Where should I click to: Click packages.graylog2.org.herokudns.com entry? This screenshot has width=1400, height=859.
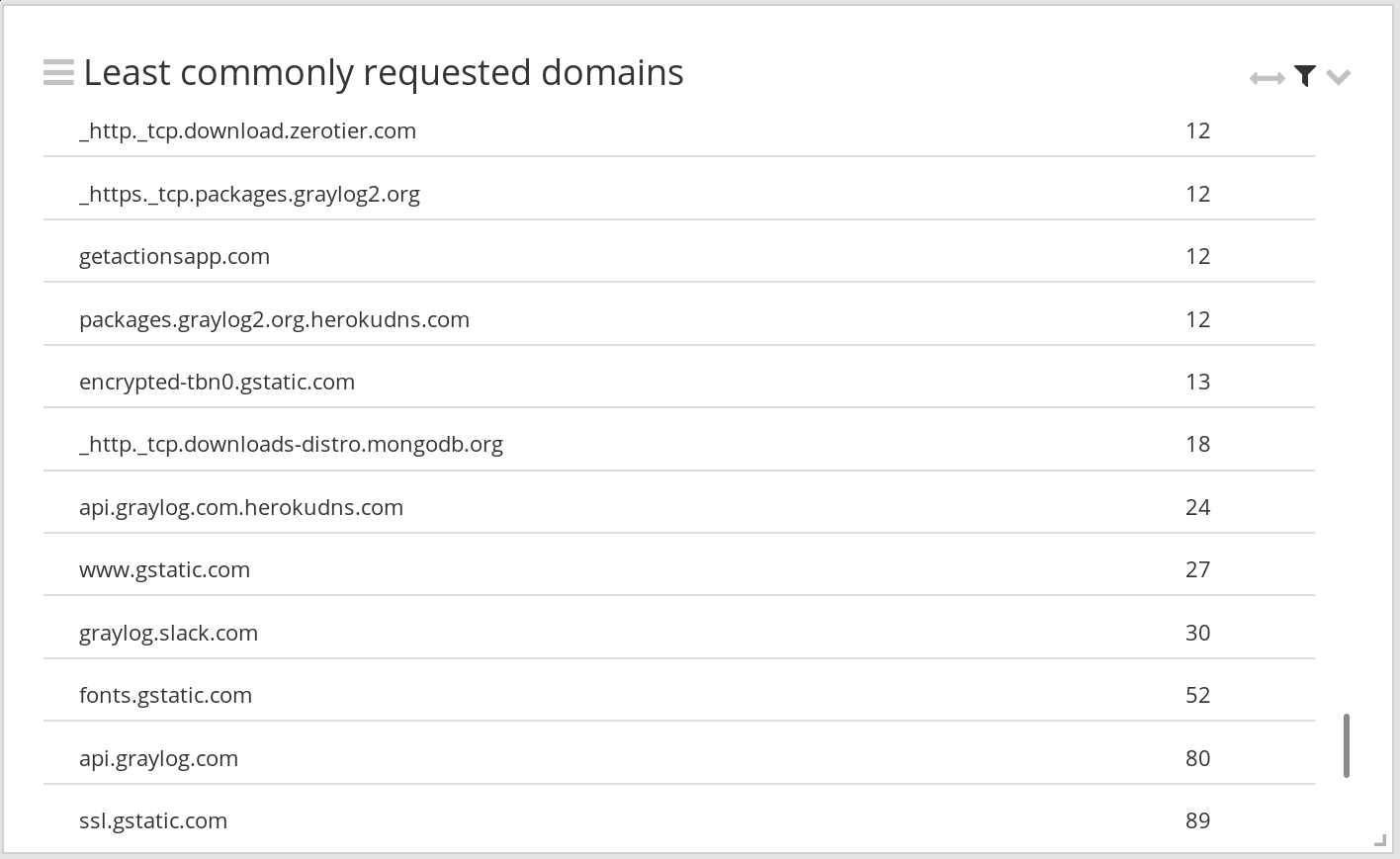tap(274, 320)
